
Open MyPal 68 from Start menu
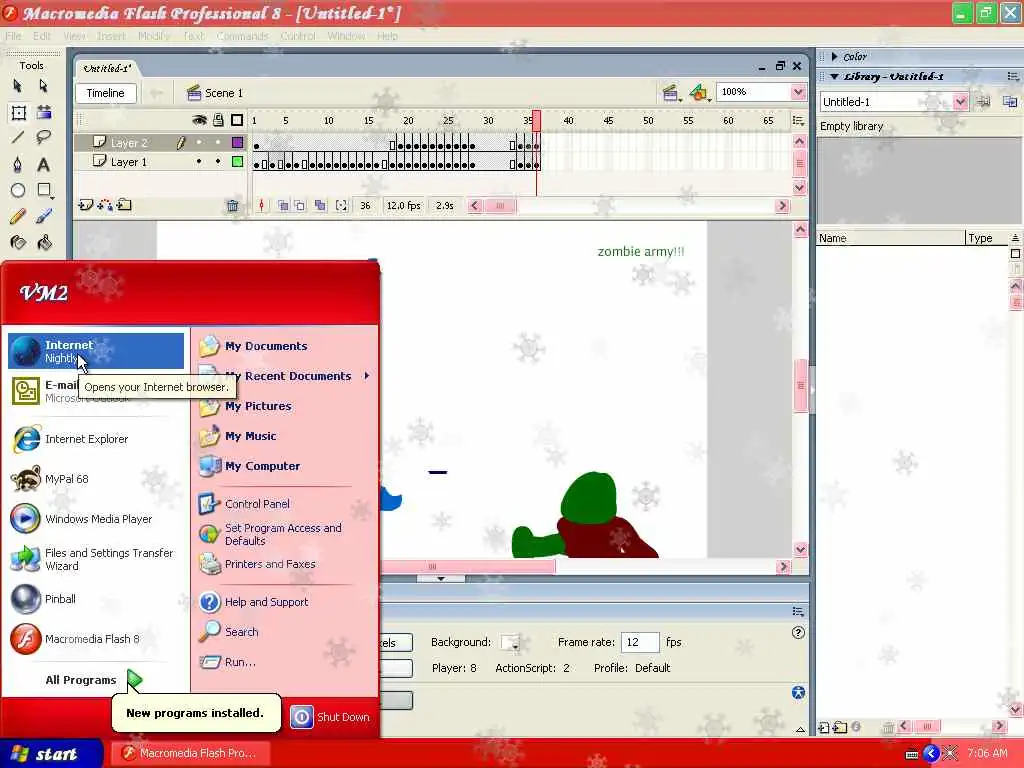[x=96, y=479]
